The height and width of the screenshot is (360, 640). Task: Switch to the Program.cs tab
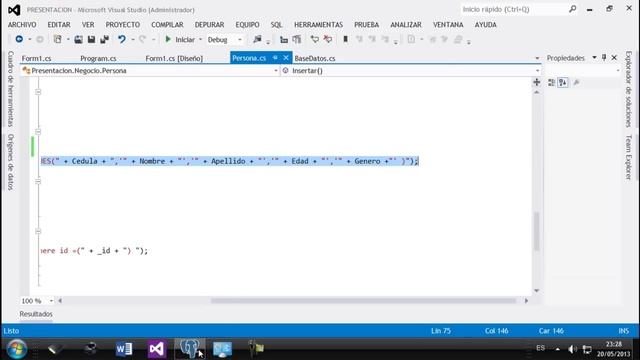(98, 58)
